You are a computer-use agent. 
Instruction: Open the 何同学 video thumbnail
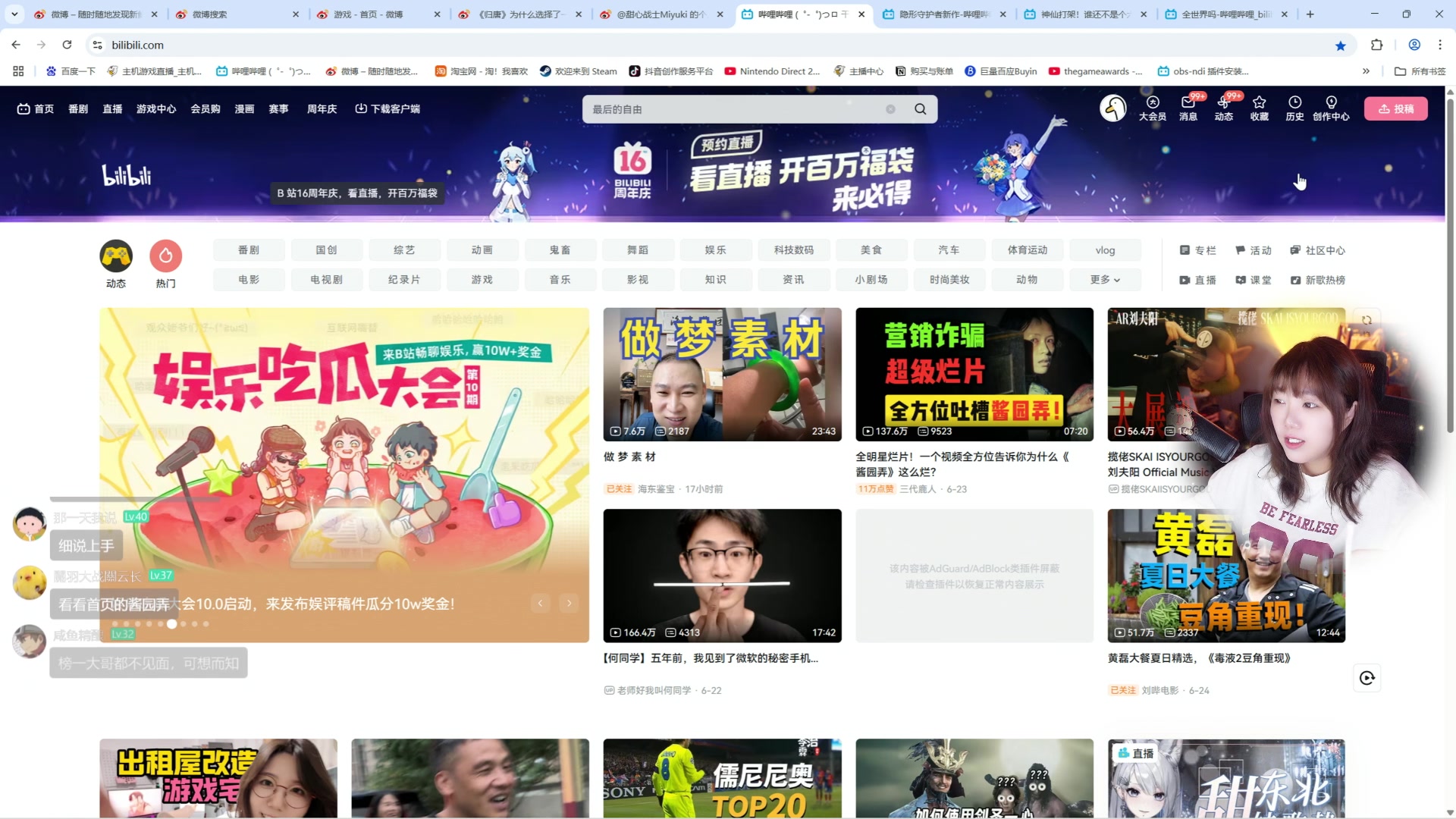click(x=722, y=576)
